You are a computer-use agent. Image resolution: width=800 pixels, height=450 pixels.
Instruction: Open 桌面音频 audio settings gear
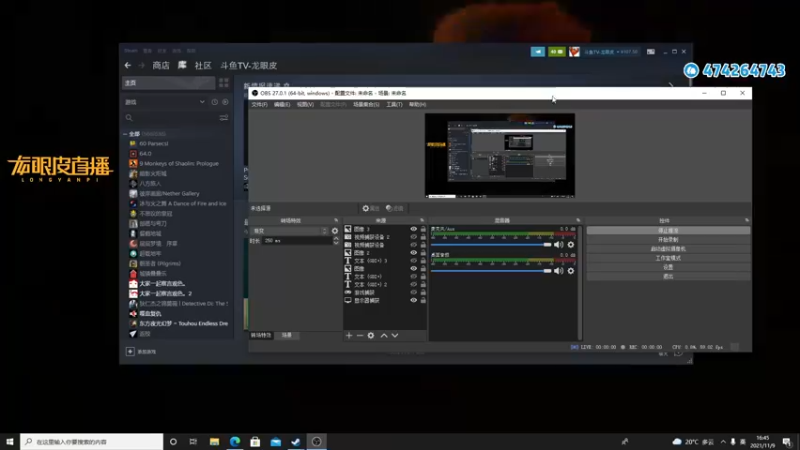[571, 271]
